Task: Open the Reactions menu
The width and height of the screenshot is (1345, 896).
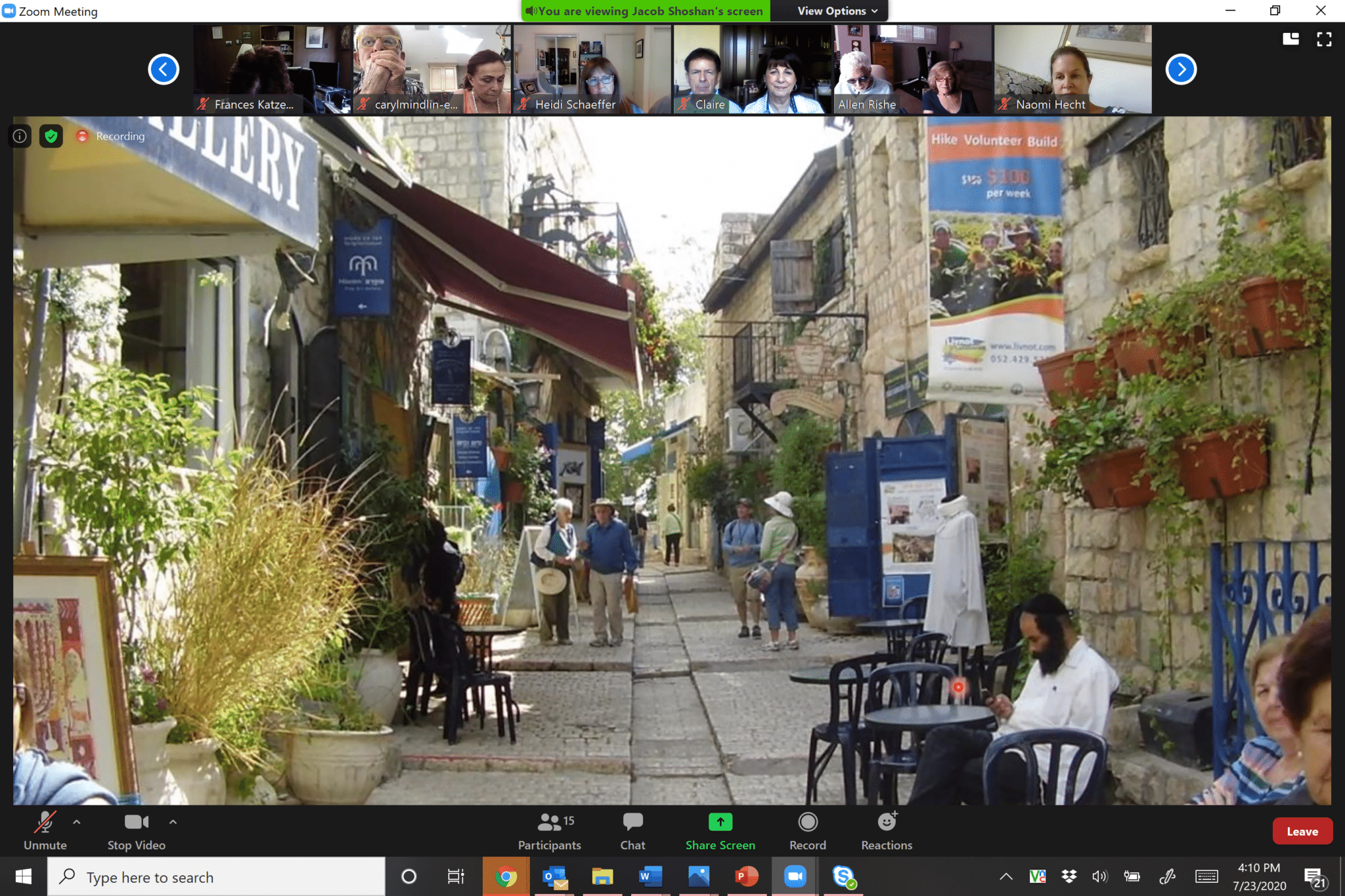Action: [887, 831]
